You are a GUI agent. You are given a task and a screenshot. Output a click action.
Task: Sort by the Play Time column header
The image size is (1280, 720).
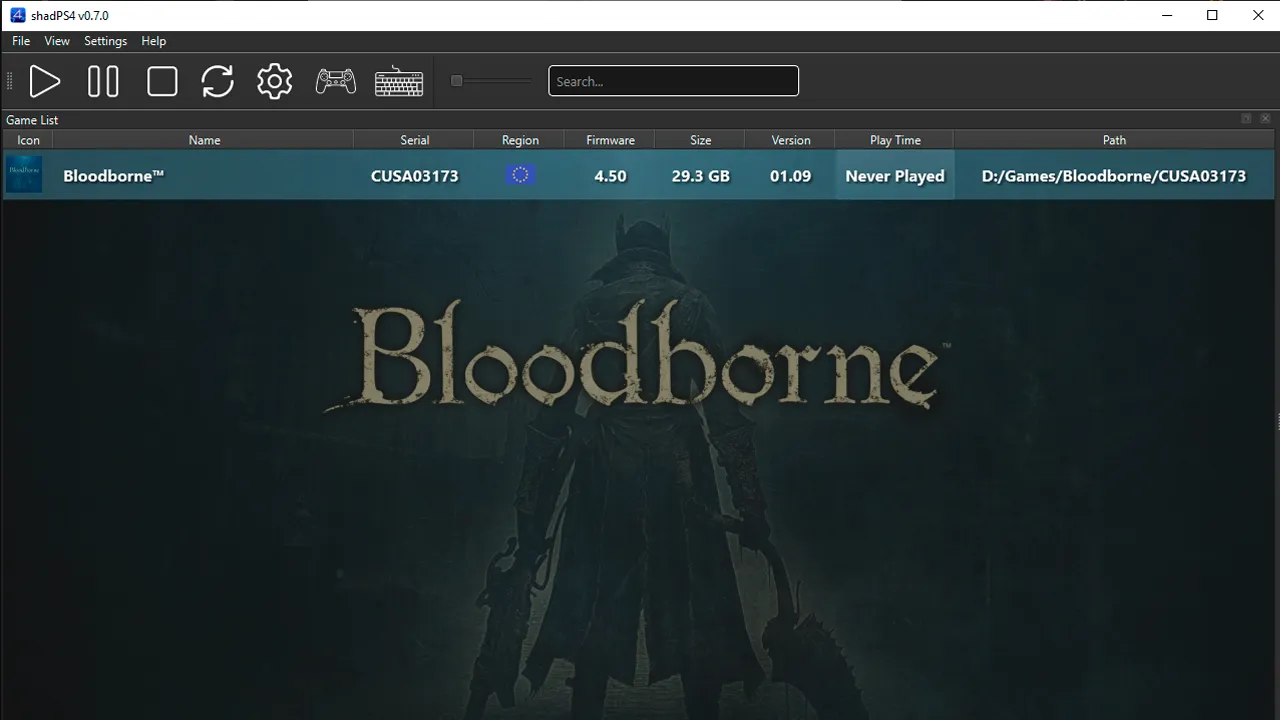tap(895, 140)
